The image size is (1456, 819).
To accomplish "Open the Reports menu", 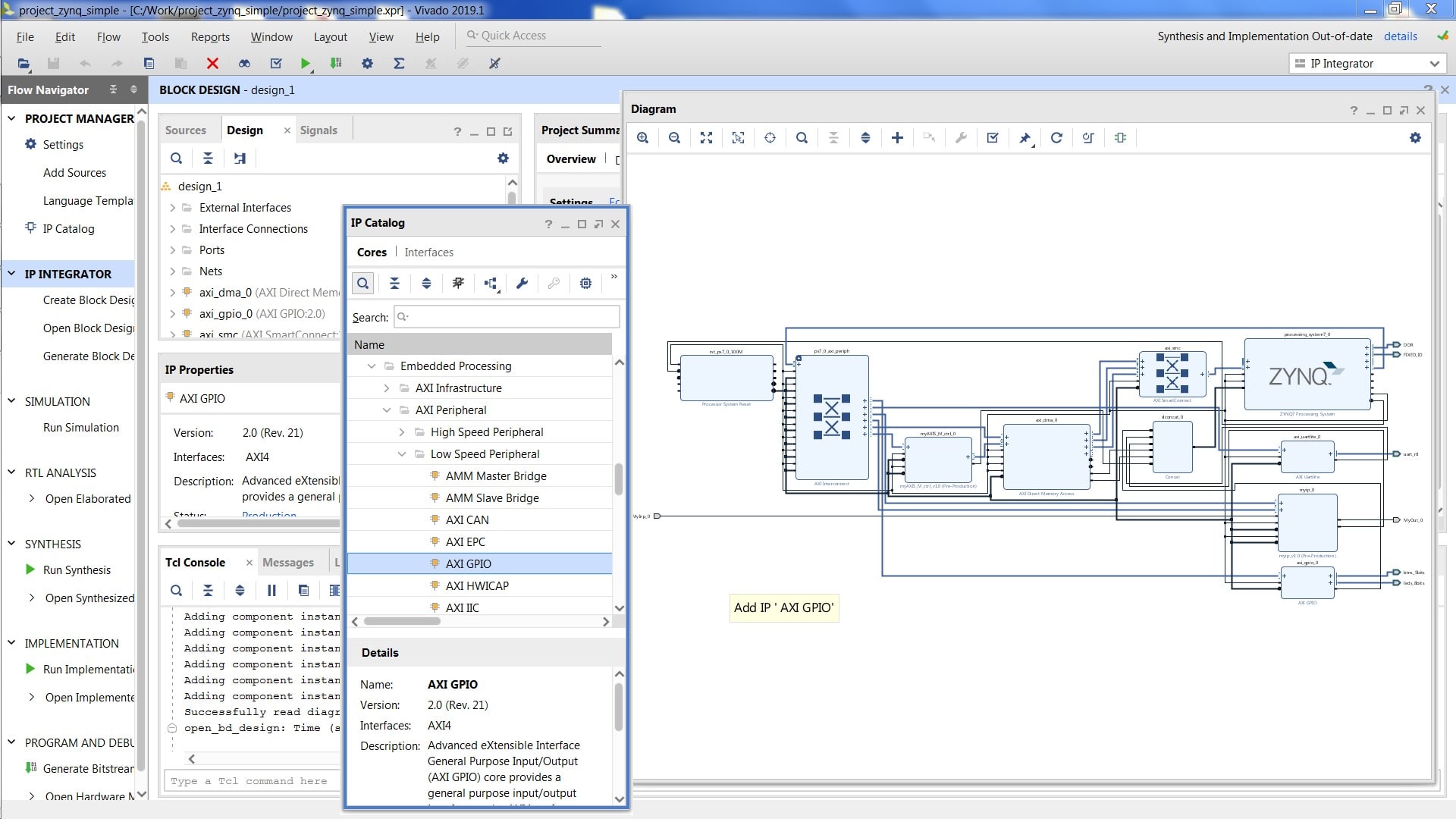I will pyautogui.click(x=210, y=36).
